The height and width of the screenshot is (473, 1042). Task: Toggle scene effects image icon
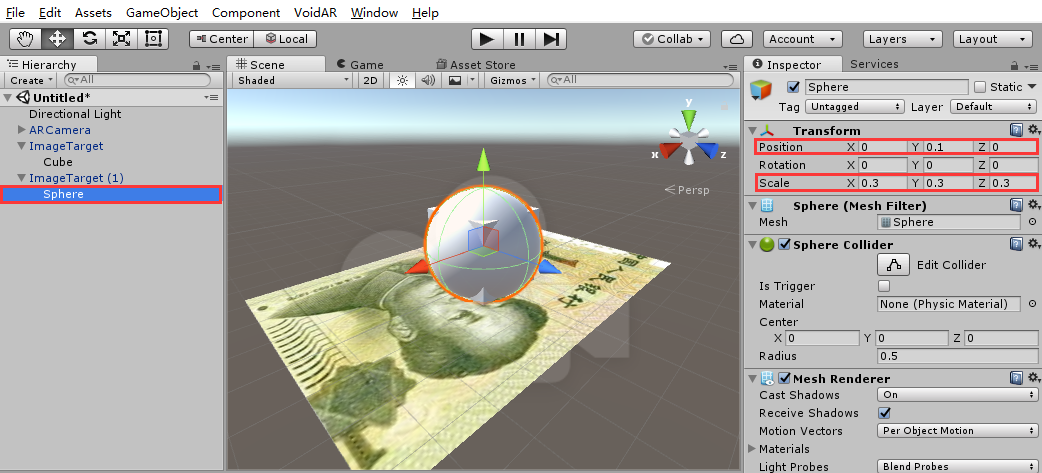tap(455, 80)
